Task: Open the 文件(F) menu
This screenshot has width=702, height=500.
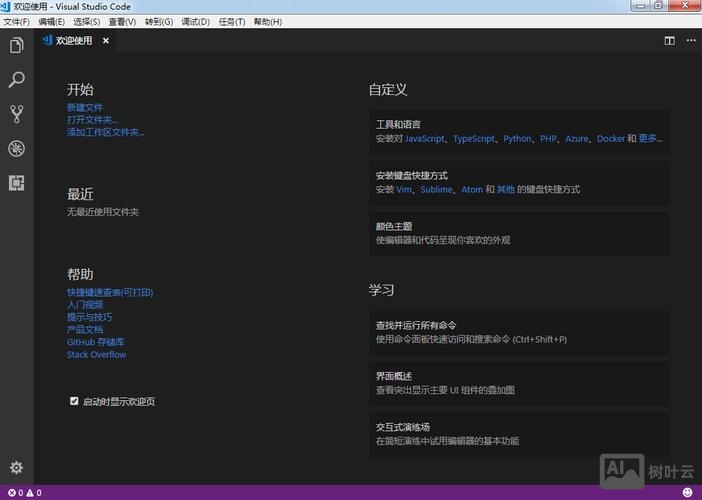Action: coord(17,22)
